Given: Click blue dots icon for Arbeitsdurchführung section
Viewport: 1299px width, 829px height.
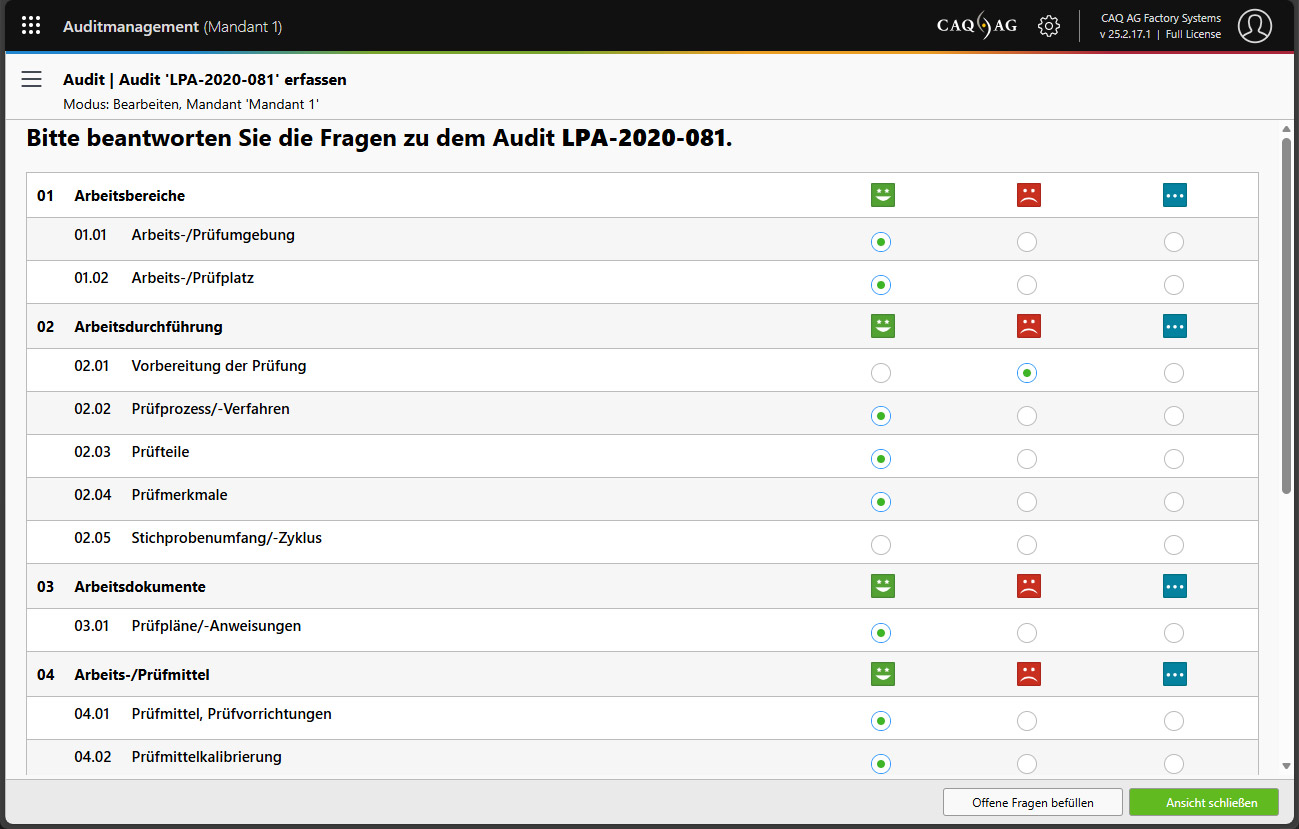Looking at the screenshot, I should click(1174, 326).
